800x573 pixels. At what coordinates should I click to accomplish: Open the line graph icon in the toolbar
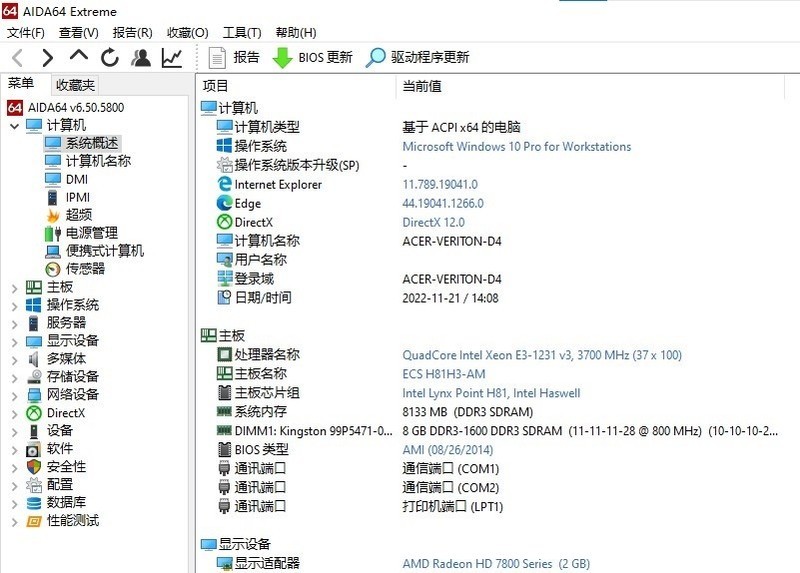tap(172, 58)
